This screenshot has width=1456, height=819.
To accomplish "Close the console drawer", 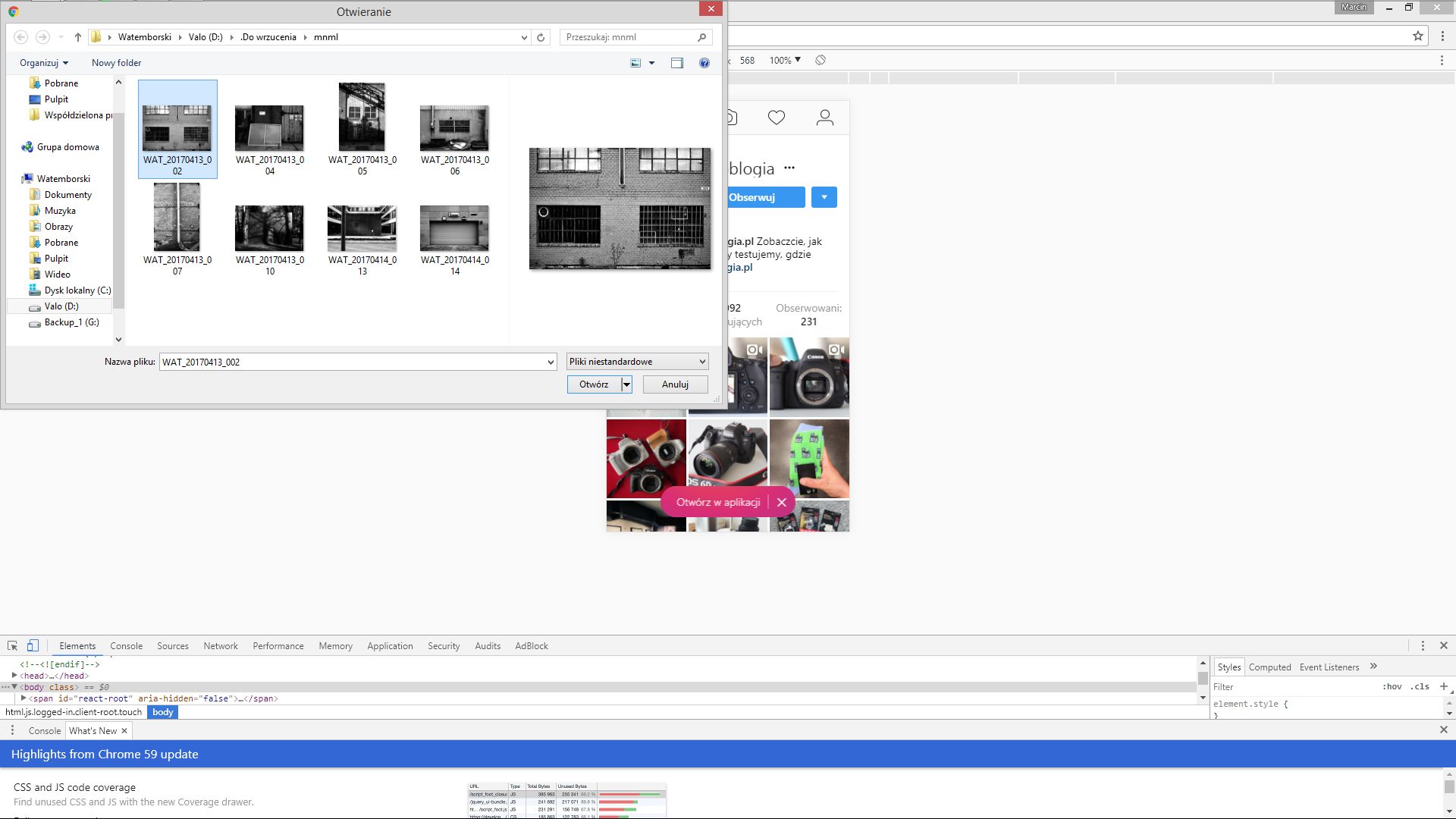I will click(x=1444, y=730).
